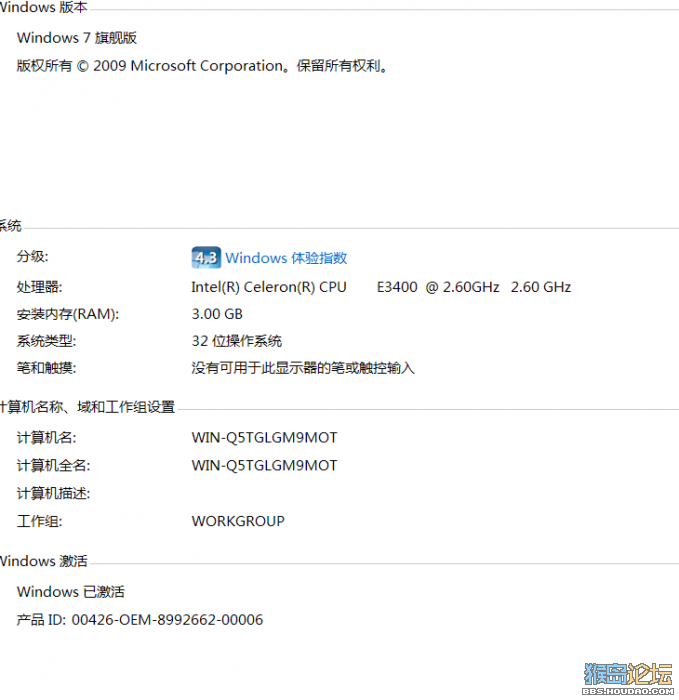The height and width of the screenshot is (700, 679).
Task: Click the 笔和触摸 label
Action: coord(46,368)
